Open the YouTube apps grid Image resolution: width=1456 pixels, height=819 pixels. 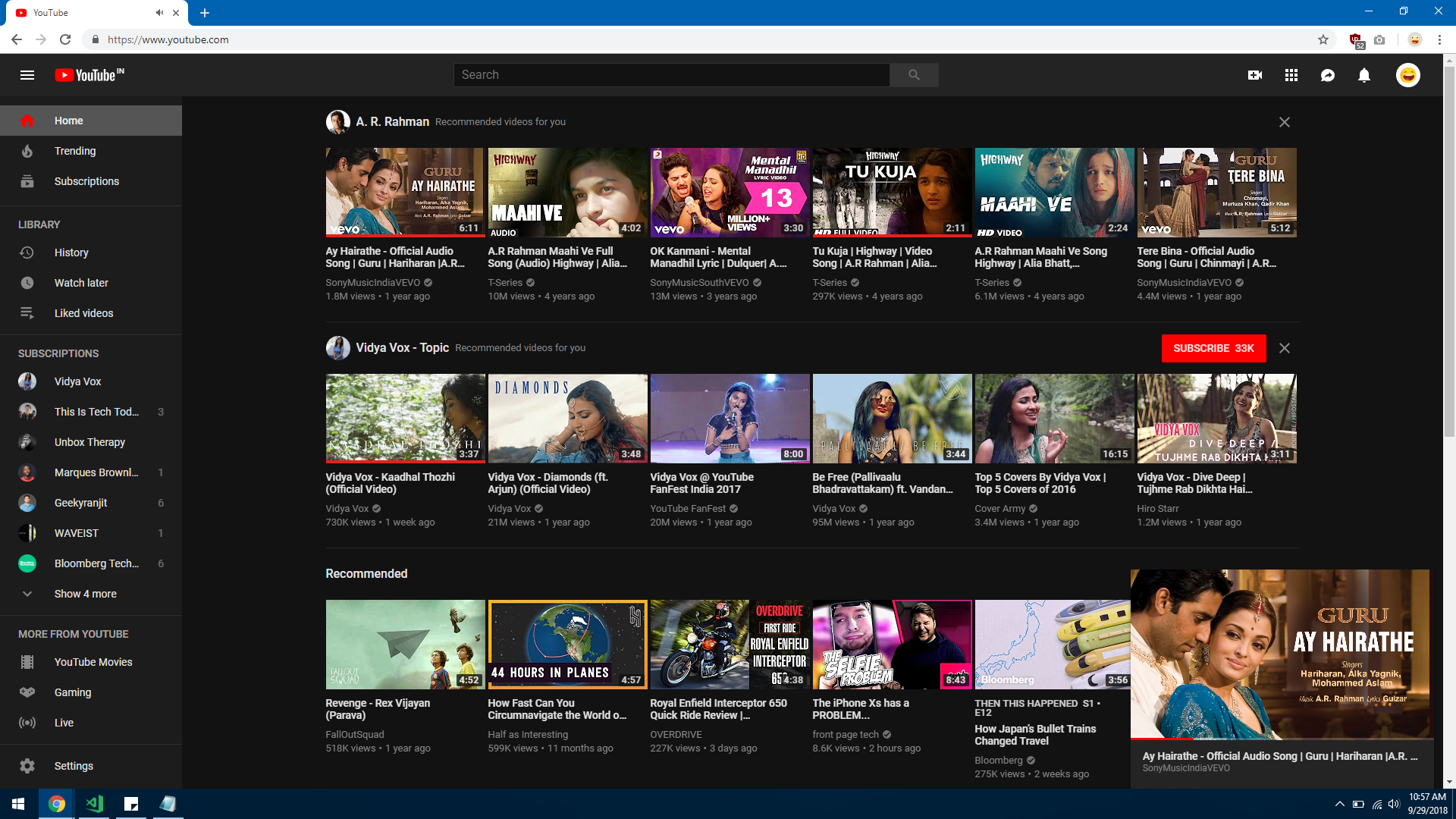coord(1291,75)
